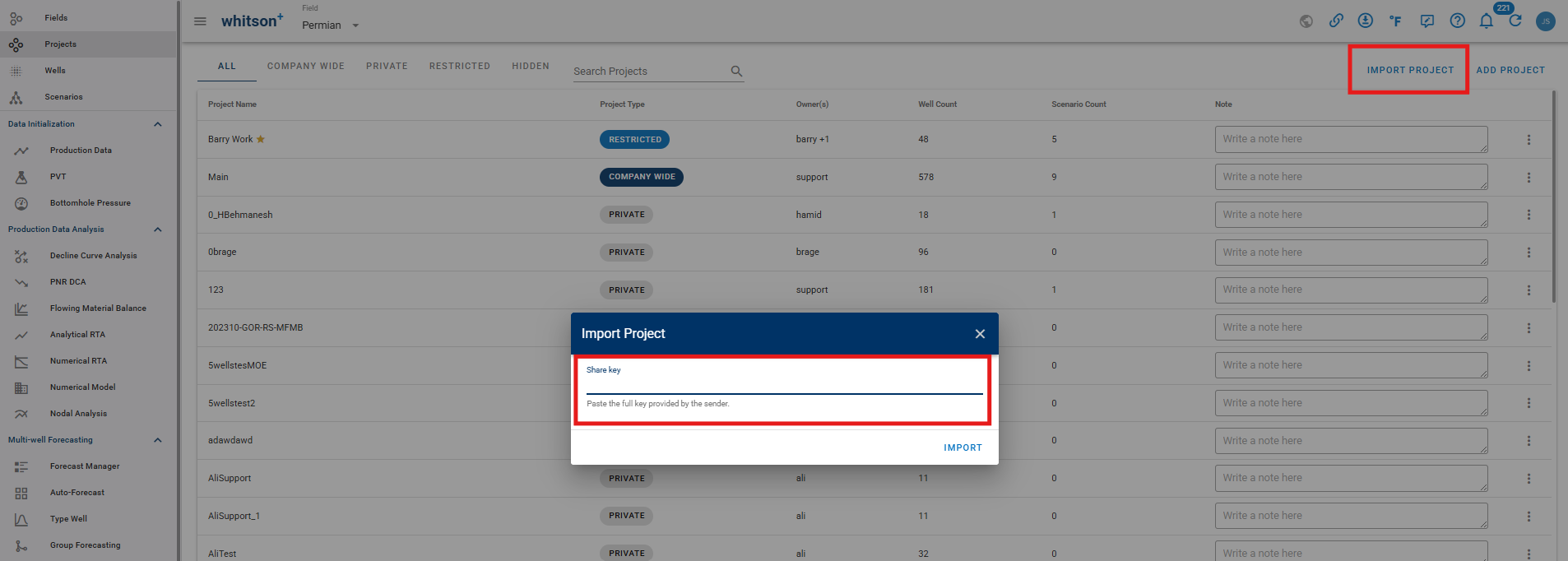Screen dimensions: 1568x561
Task: Click the globe icon in the top bar
Action: (1306, 21)
